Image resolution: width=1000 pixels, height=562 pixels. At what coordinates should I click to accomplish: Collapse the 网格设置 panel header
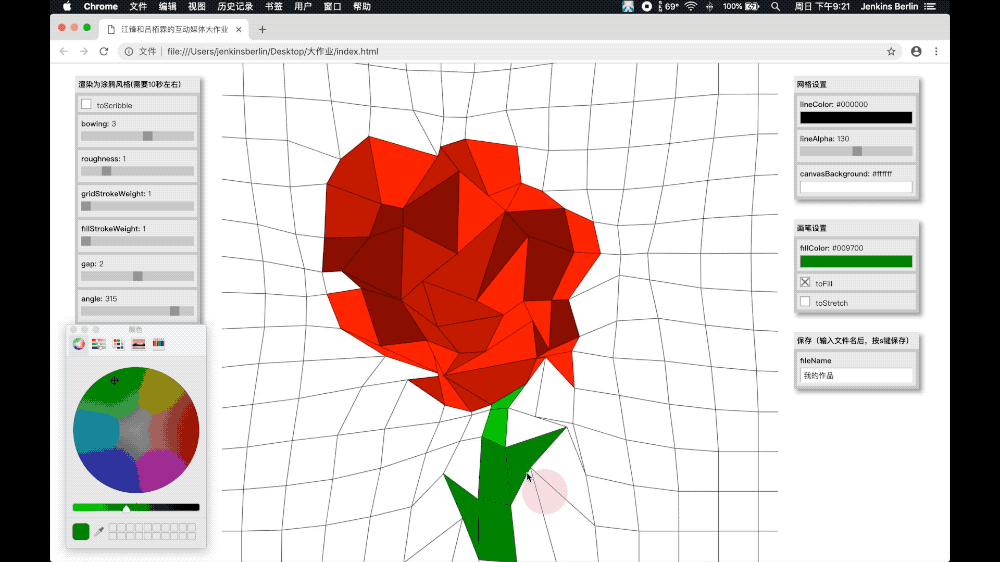pos(856,84)
